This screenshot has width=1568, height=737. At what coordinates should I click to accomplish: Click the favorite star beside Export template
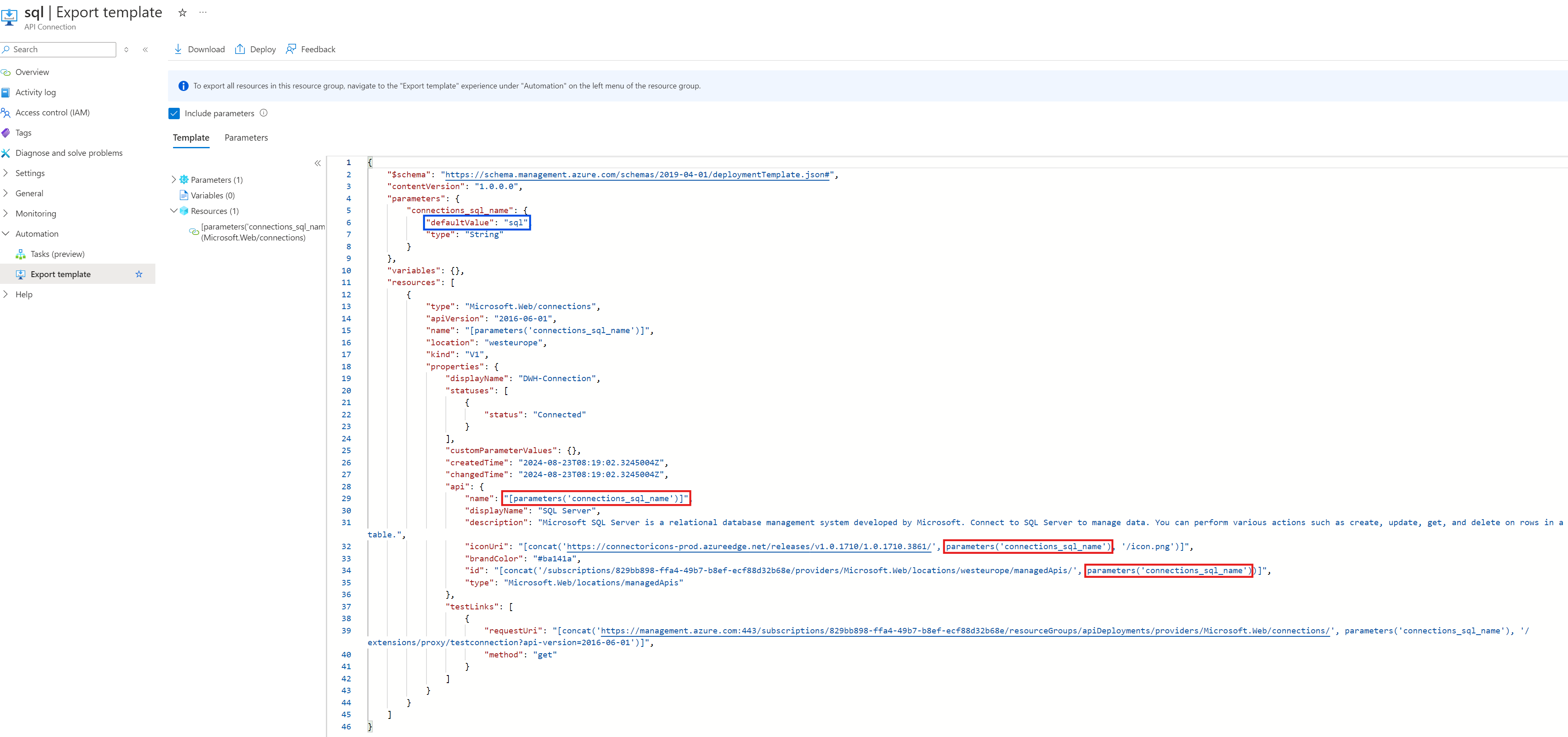coord(139,275)
